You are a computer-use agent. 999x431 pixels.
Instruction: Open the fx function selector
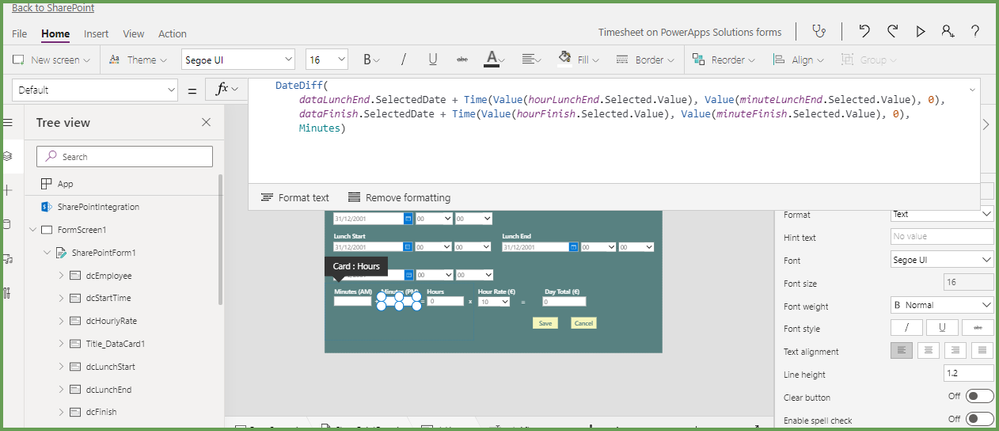[227, 90]
